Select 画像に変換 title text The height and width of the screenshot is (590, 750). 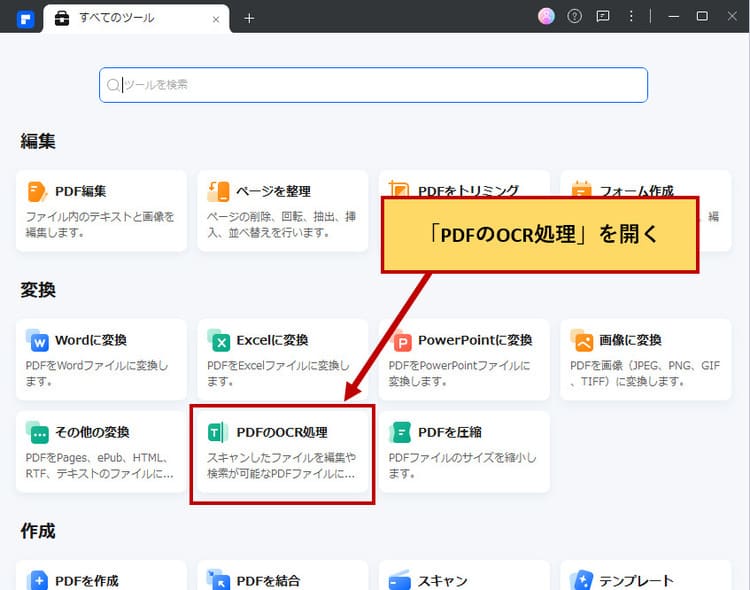pyautogui.click(x=630, y=340)
